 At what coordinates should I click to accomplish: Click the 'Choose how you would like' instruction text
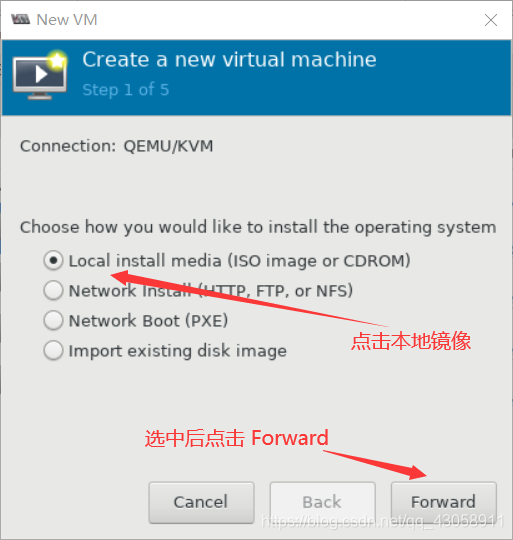(258, 228)
